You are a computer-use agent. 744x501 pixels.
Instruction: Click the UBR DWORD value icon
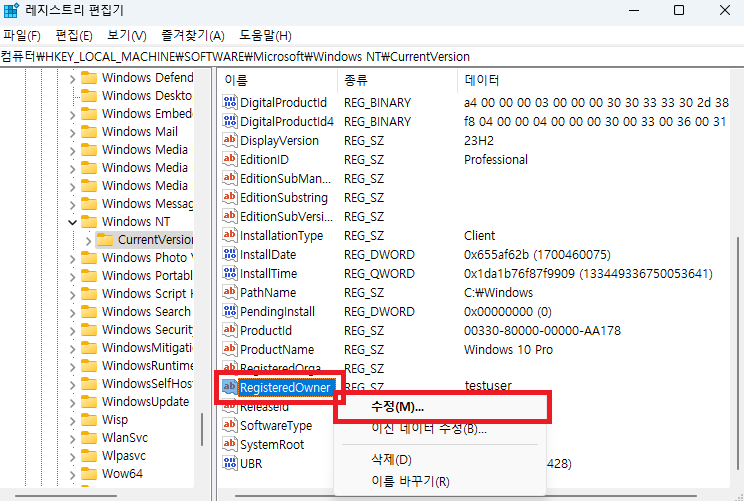click(x=230, y=463)
